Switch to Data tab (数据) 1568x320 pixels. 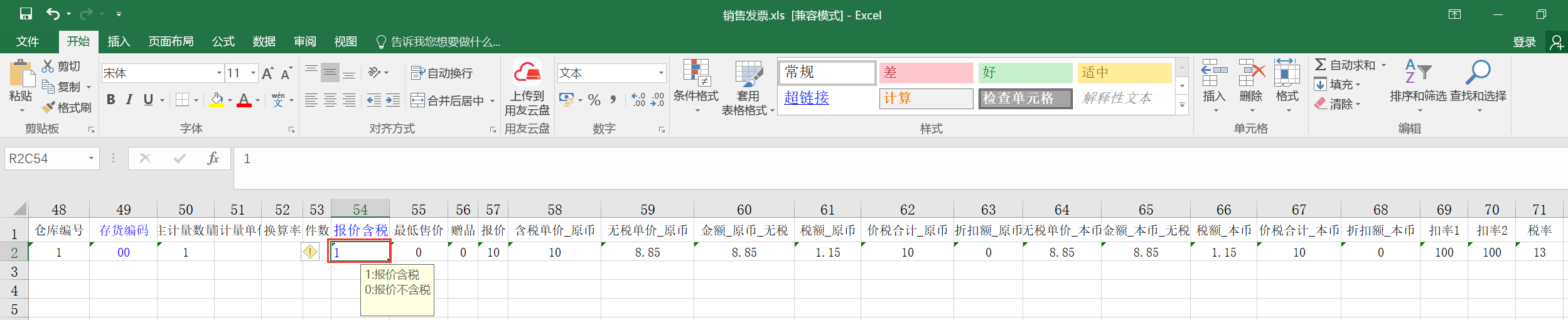pyautogui.click(x=264, y=41)
